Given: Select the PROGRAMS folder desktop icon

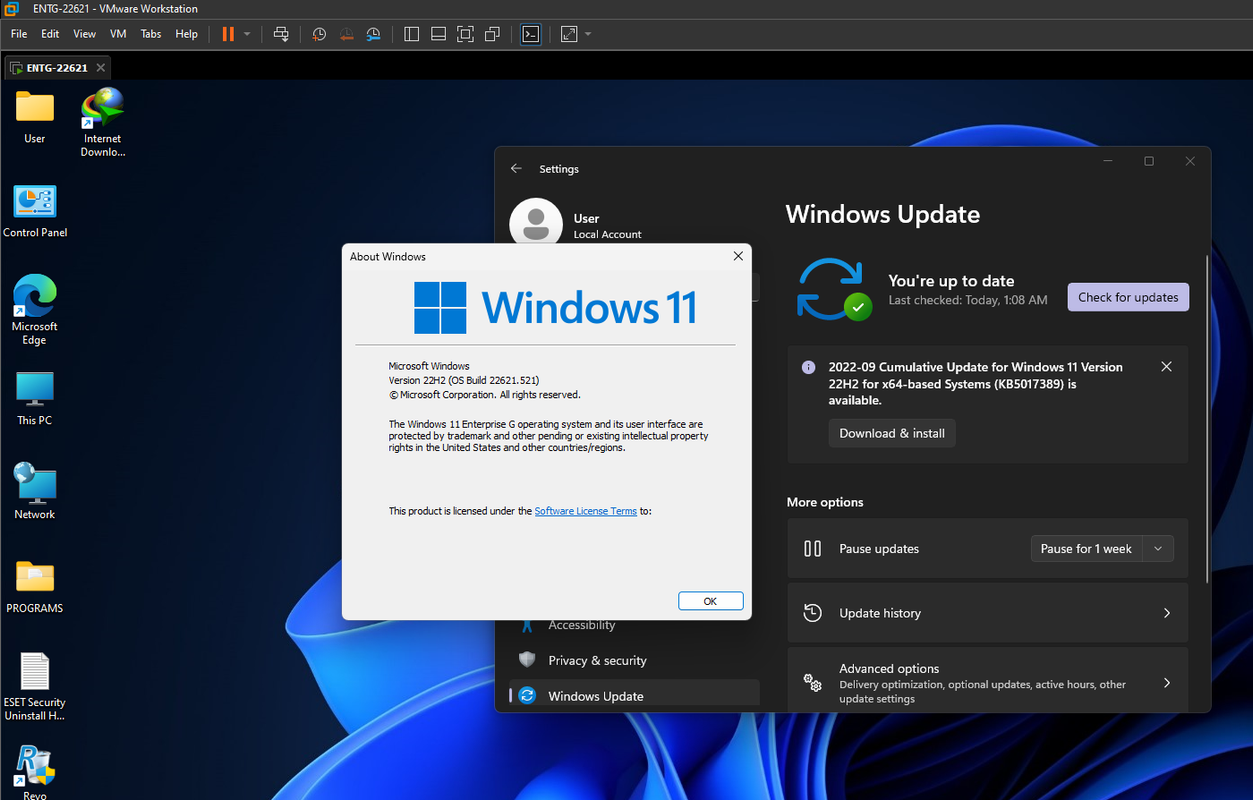Looking at the screenshot, I should (x=35, y=586).
